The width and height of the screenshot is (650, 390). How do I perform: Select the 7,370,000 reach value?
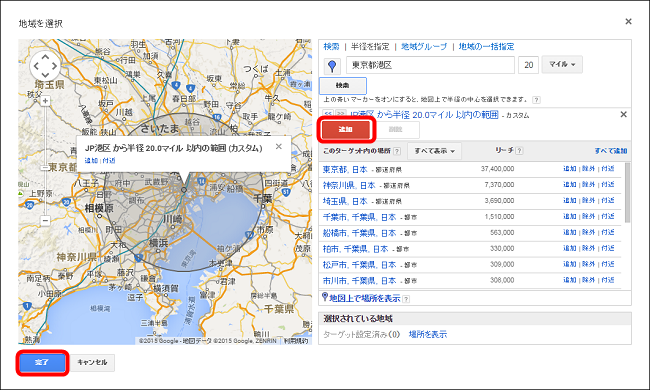[499, 184]
